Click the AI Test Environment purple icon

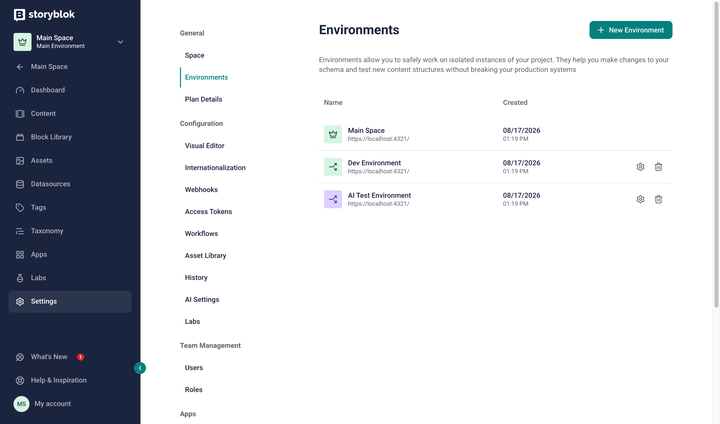pyautogui.click(x=333, y=199)
